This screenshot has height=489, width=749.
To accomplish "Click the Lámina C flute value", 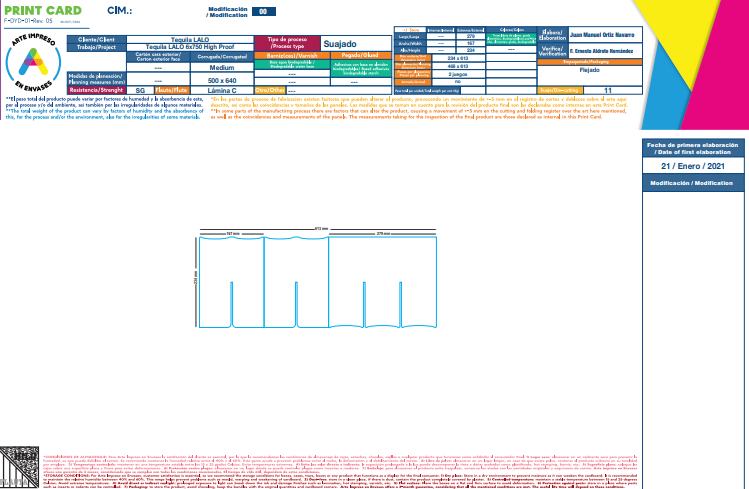I will click(x=222, y=90).
